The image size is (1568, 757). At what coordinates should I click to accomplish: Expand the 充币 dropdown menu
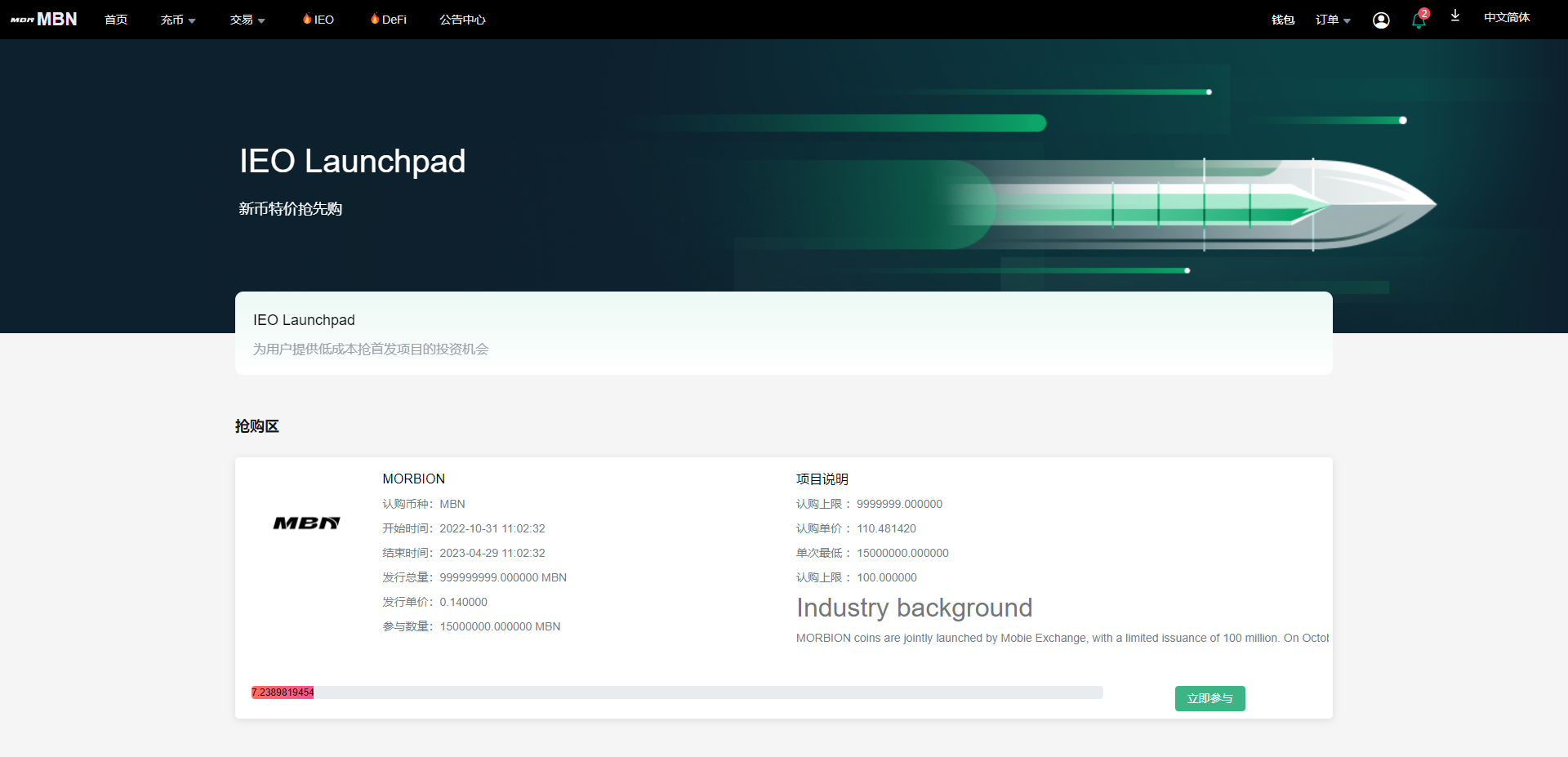click(x=177, y=20)
